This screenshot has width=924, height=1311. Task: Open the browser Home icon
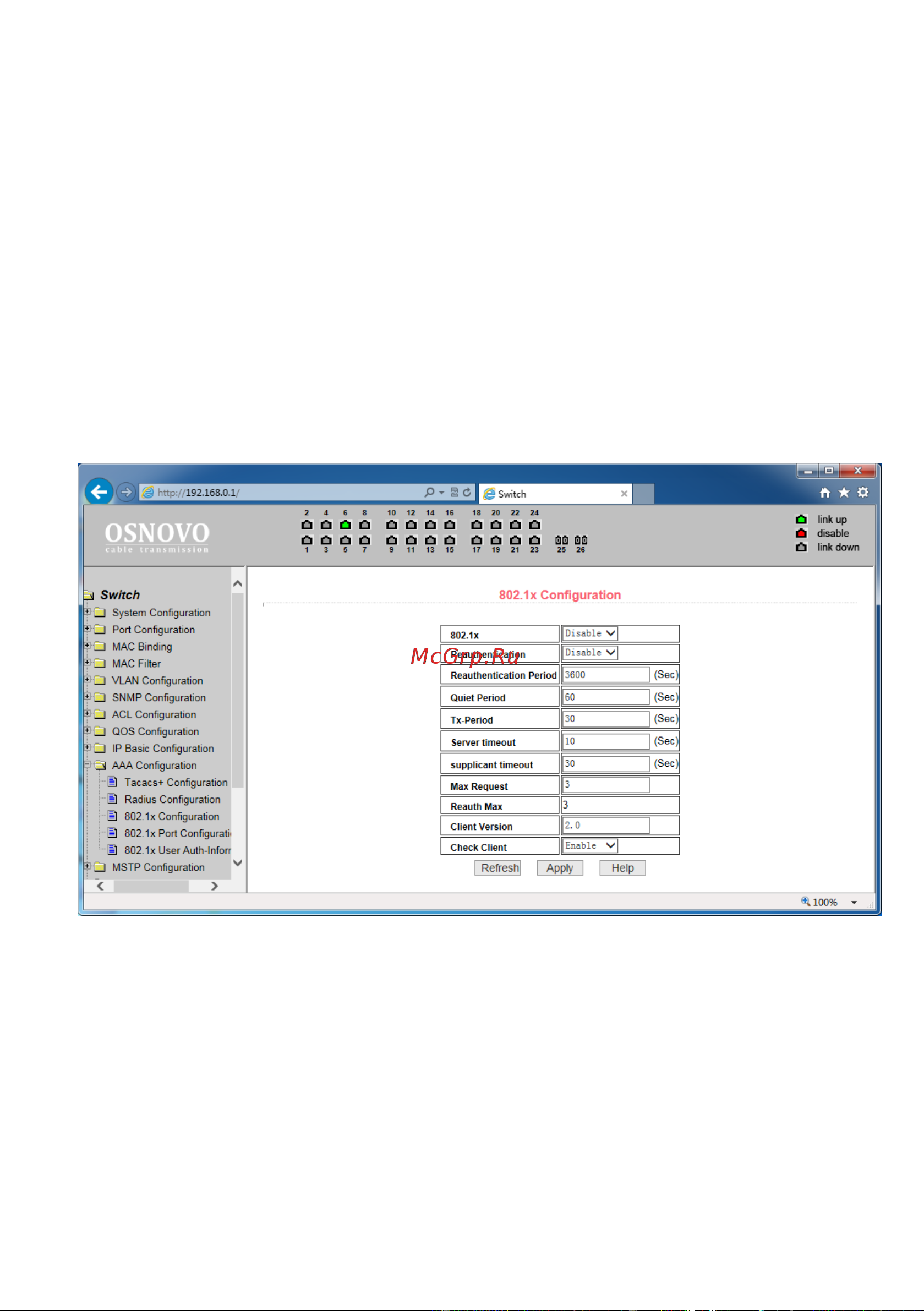pos(824,492)
